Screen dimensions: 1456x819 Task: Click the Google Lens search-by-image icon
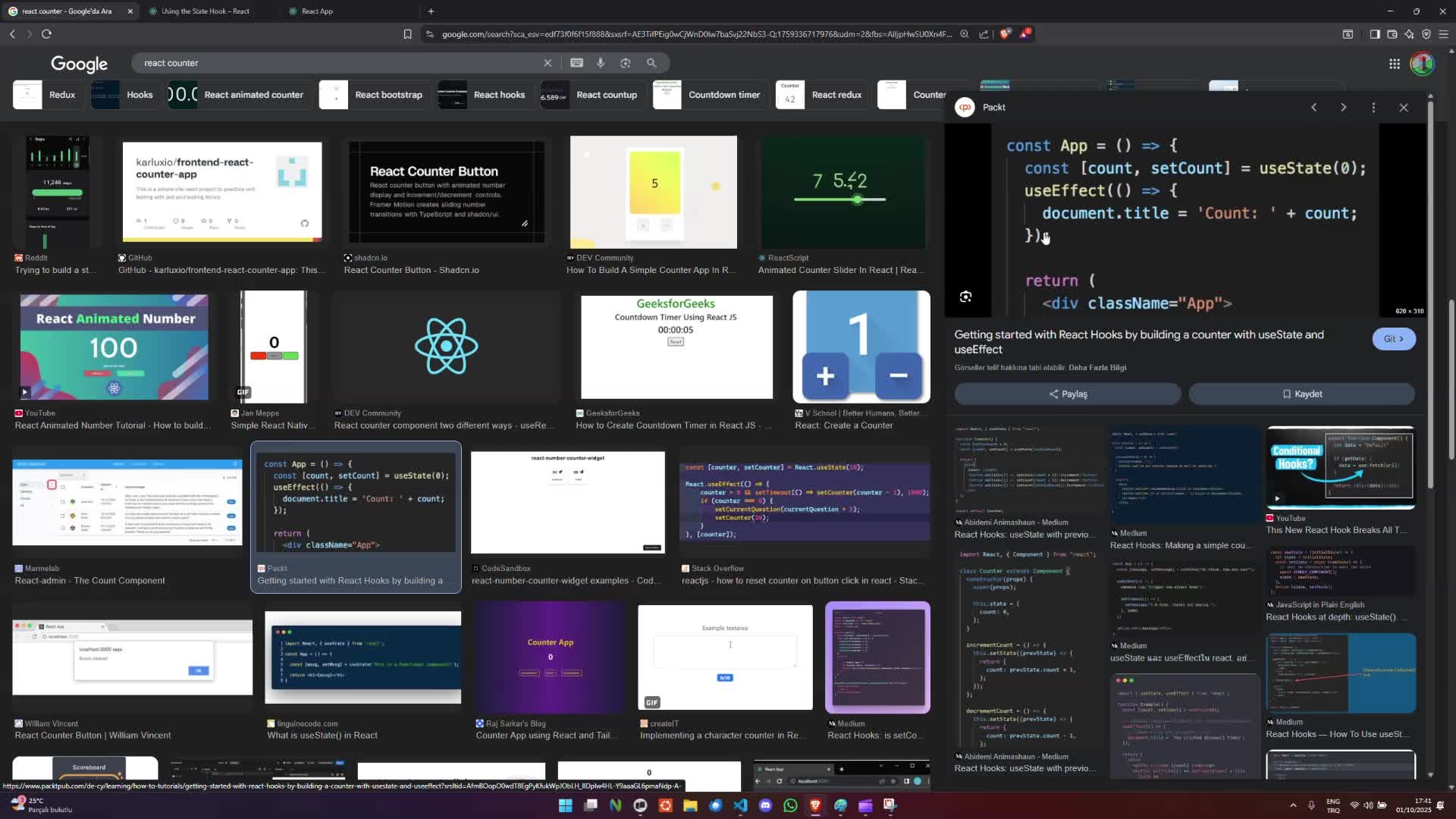[626, 63]
